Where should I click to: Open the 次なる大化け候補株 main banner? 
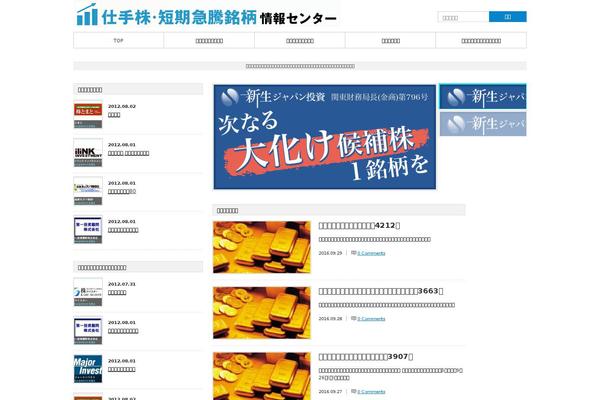click(324, 137)
